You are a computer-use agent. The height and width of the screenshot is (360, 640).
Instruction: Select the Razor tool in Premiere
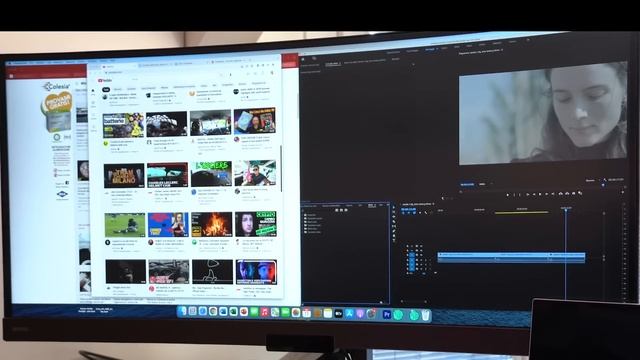click(x=394, y=222)
